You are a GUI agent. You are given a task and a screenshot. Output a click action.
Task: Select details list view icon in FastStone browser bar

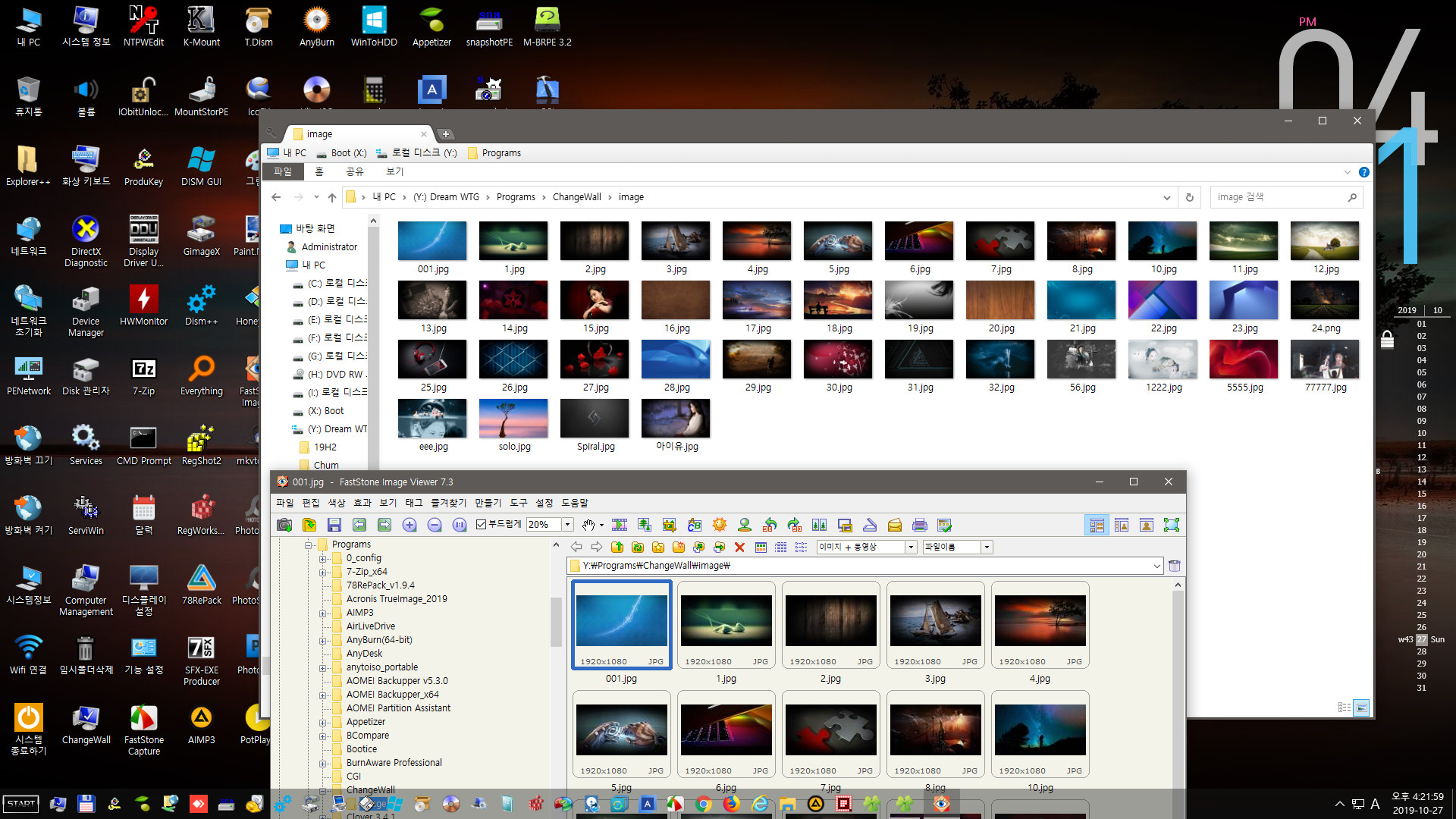pos(780,547)
